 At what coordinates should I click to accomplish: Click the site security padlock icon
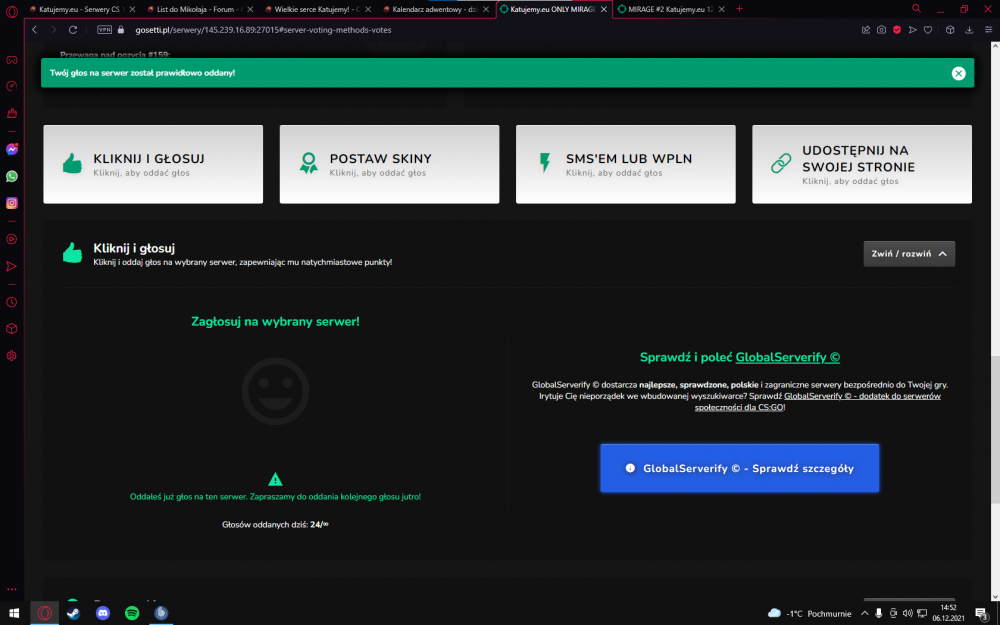tap(121, 30)
